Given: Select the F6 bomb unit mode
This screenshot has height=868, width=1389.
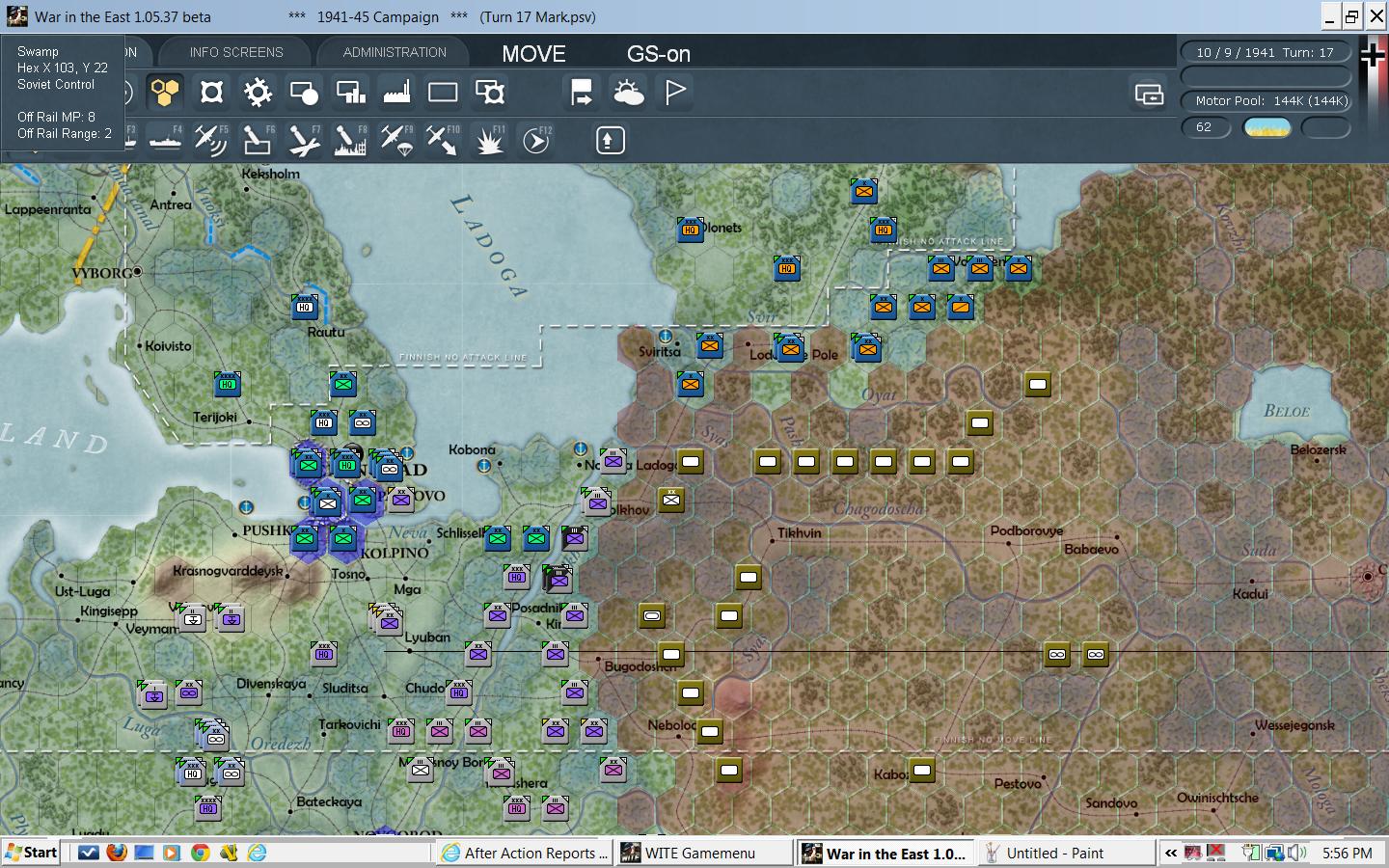Looking at the screenshot, I should [x=258, y=141].
